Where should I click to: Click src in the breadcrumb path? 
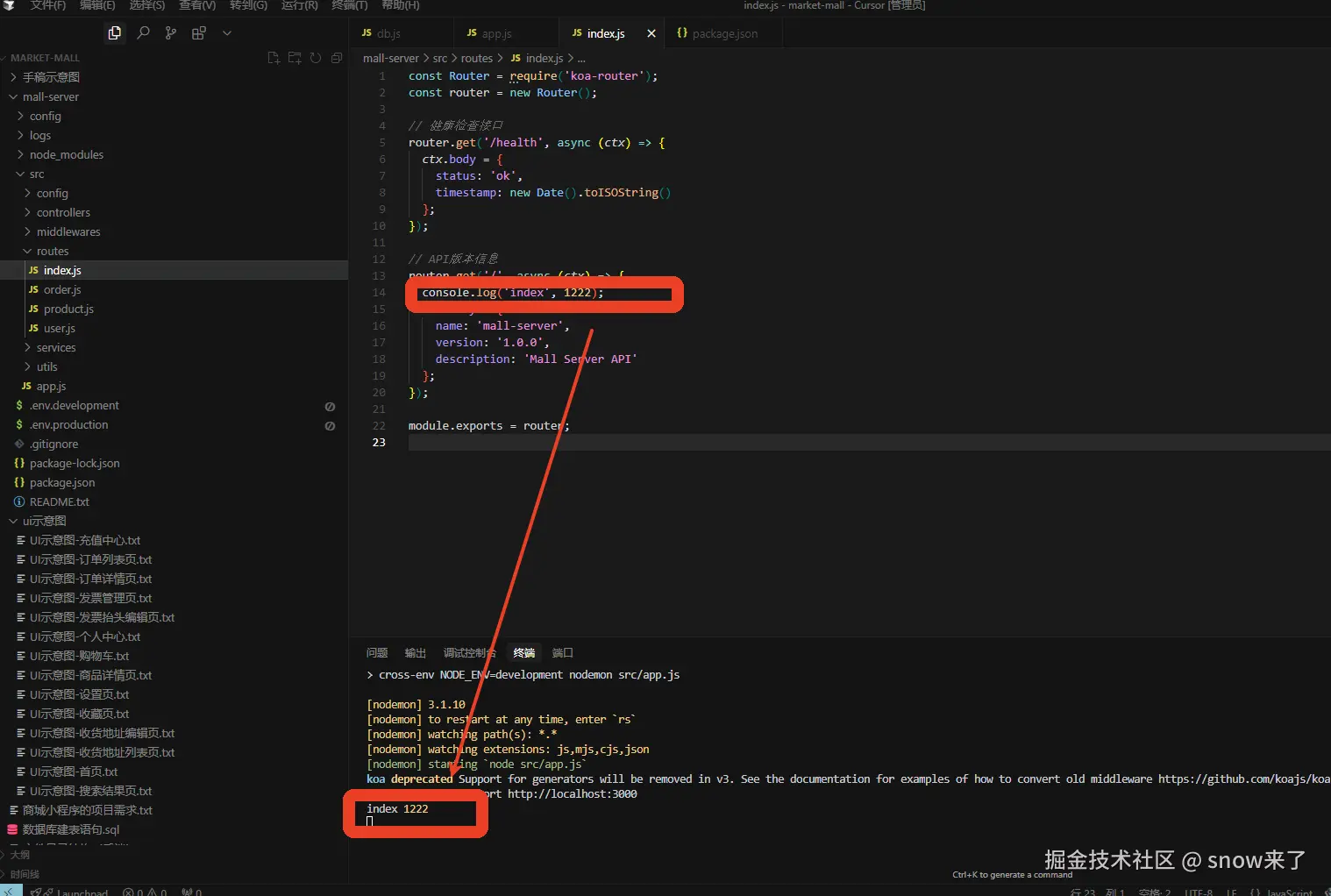click(440, 59)
